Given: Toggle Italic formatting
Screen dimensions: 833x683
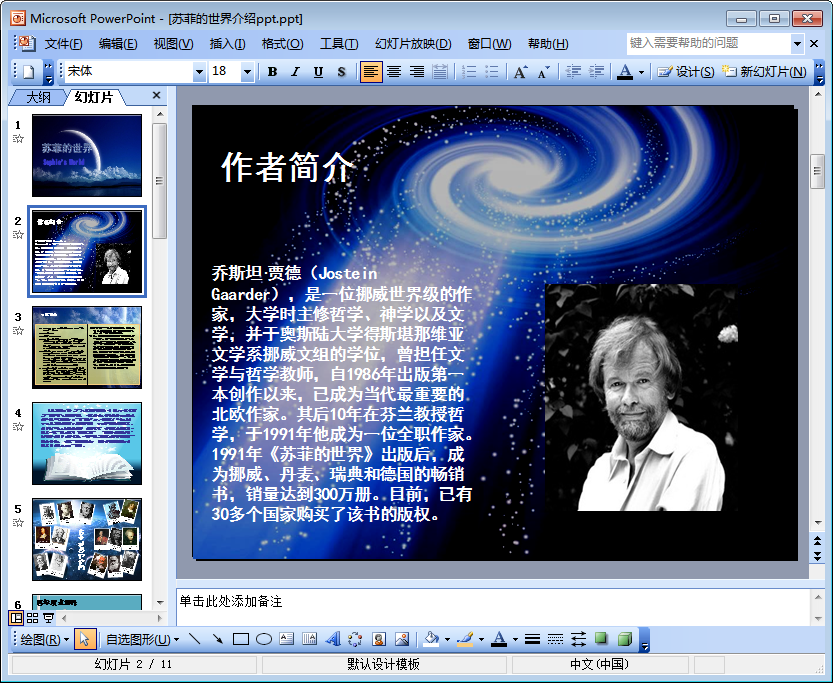Looking at the screenshot, I should click(x=295, y=72).
